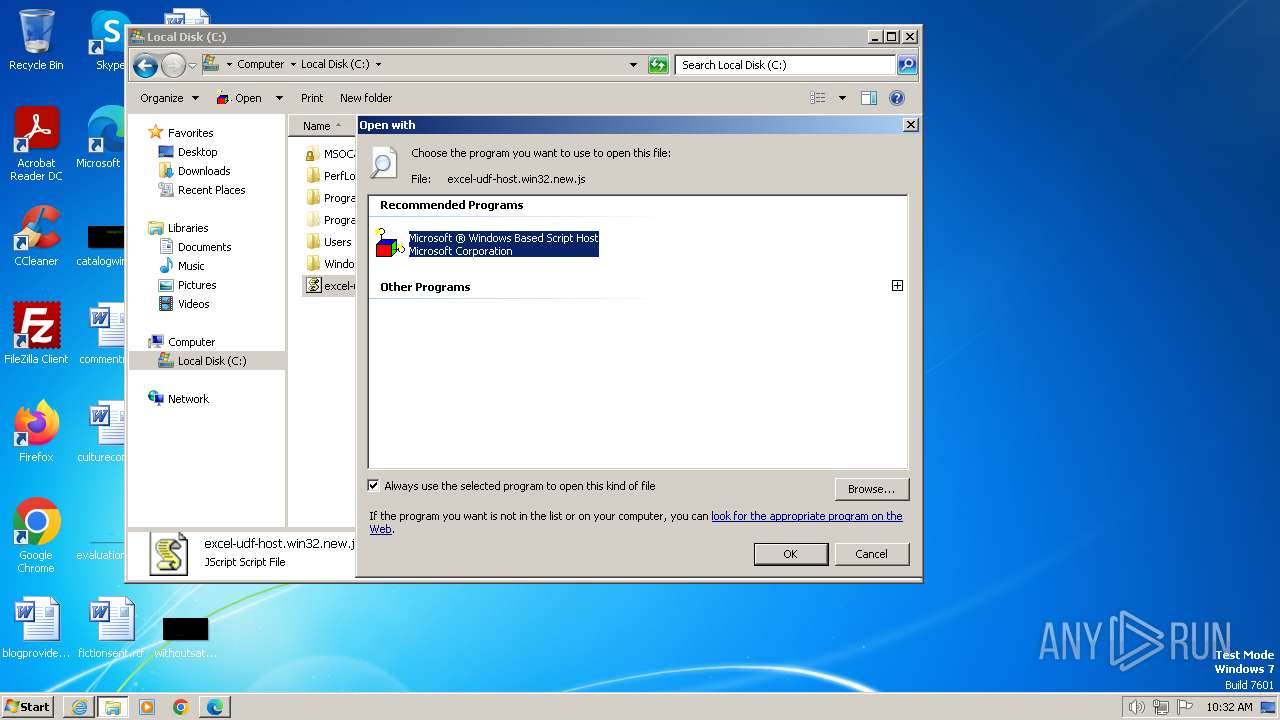
Task: Click the Change your view icon
Action: (818, 98)
